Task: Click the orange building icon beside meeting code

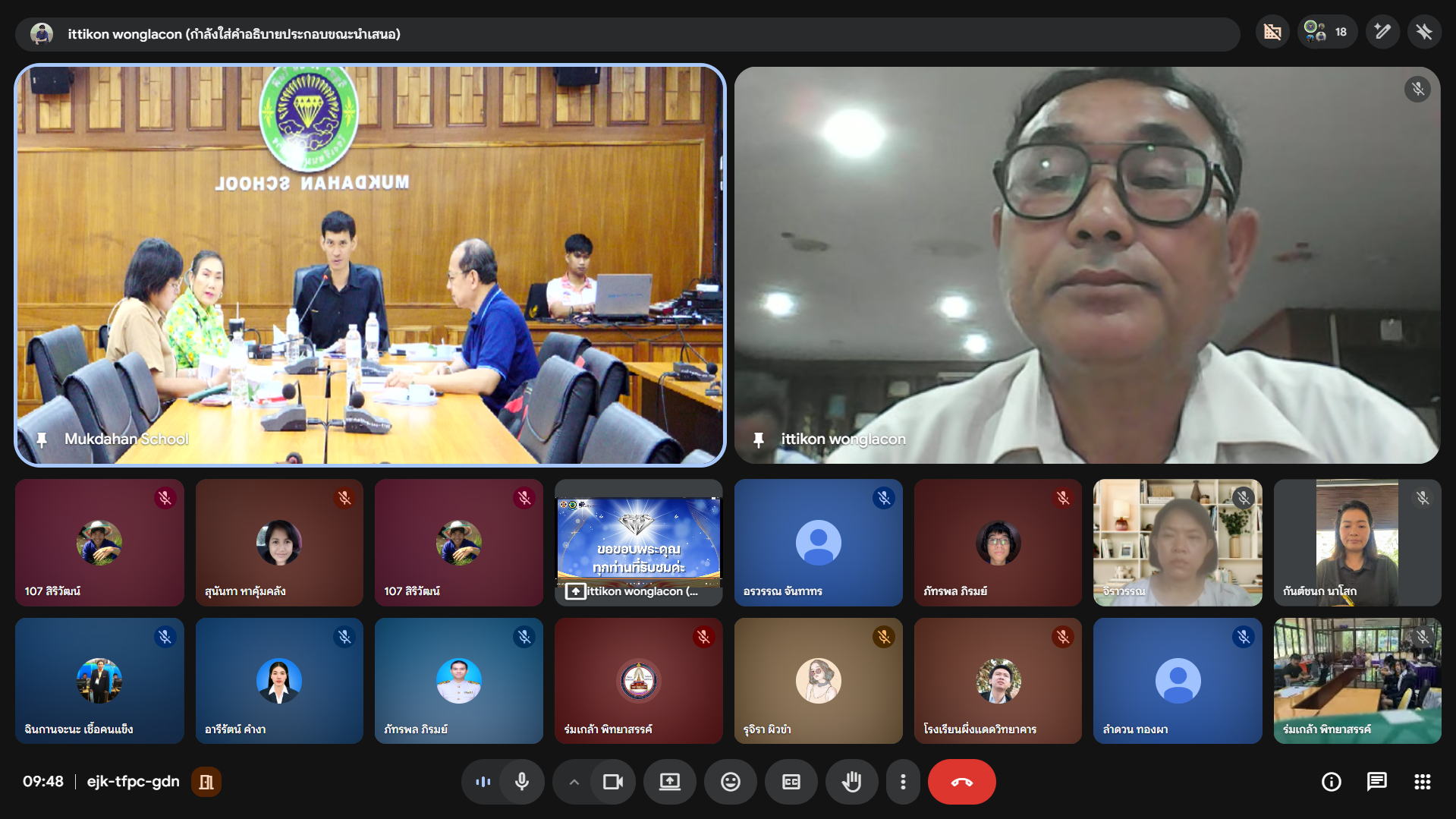Action: (206, 782)
